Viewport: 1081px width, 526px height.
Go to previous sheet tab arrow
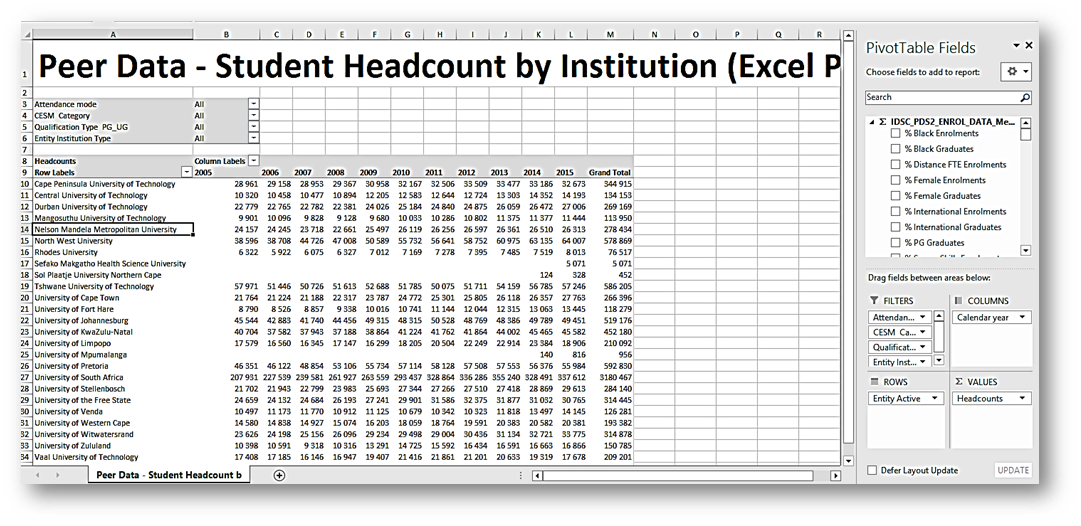(37, 476)
